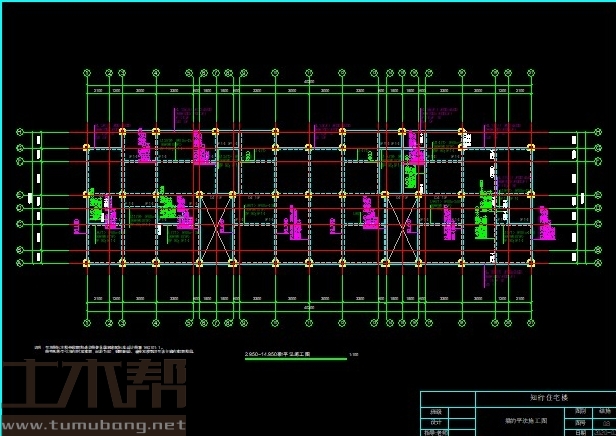This screenshot has width=616, height=436.
Task: Click the 日期 cell in title block
Action: tap(582, 431)
